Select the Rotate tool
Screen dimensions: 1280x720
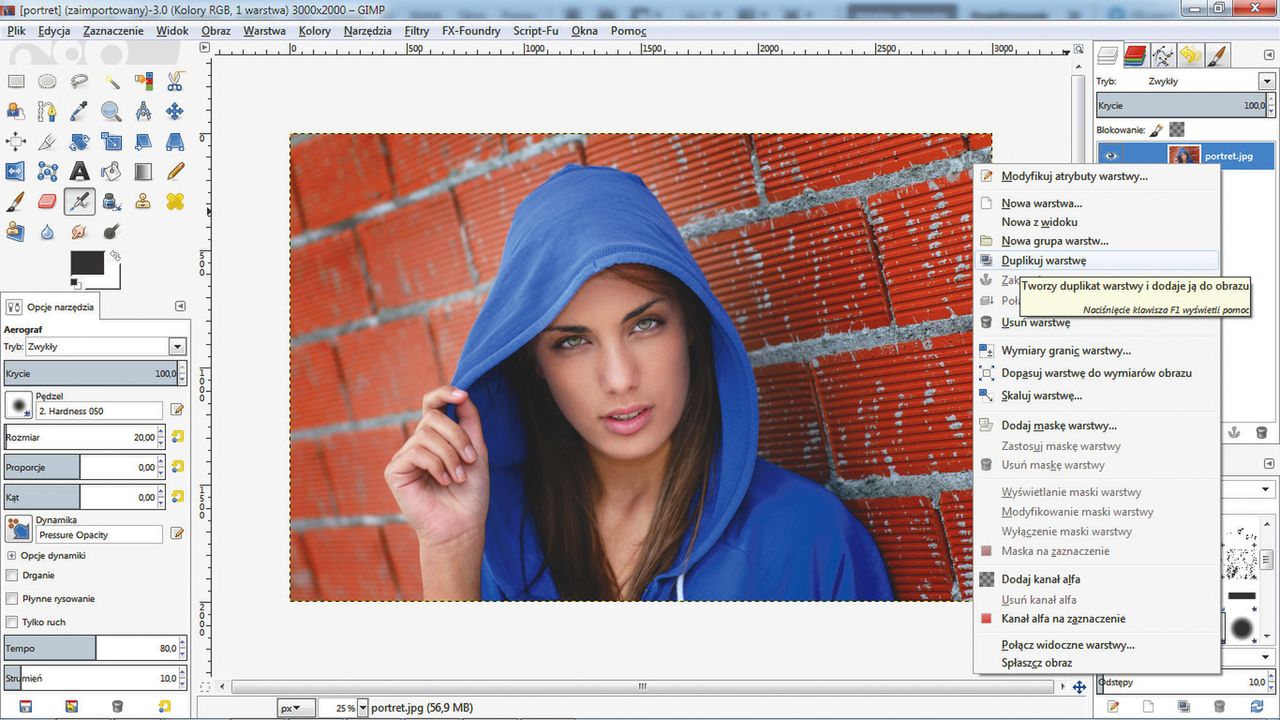pyautogui.click(x=79, y=141)
